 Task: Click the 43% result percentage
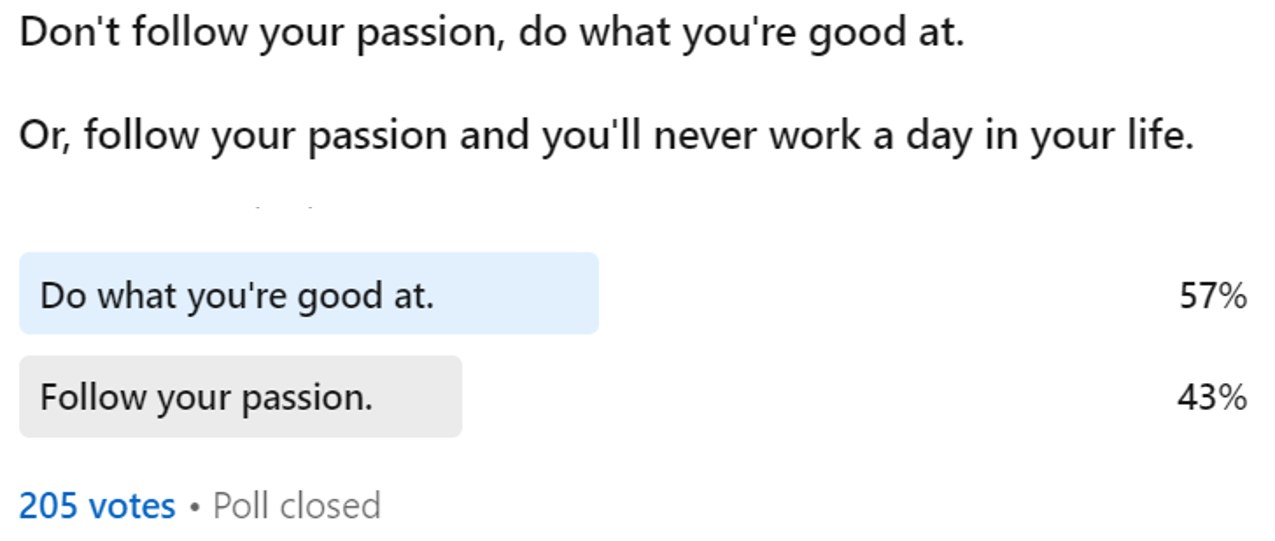(x=1212, y=398)
